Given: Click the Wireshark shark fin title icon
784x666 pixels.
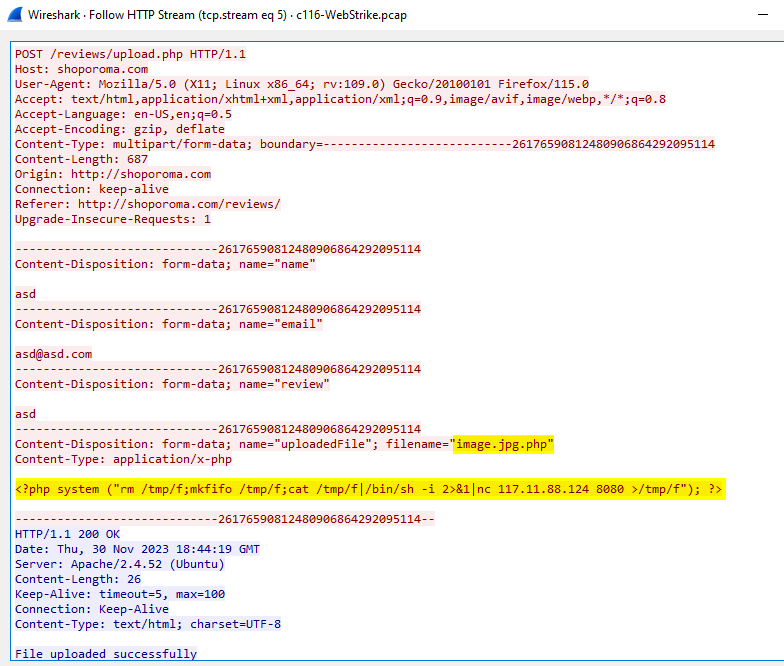Looking at the screenshot, I should (15, 14).
